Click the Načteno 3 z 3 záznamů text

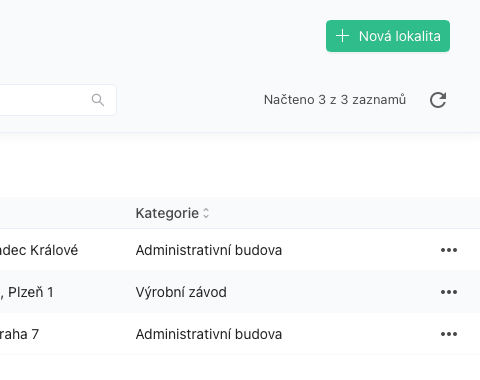335,100
